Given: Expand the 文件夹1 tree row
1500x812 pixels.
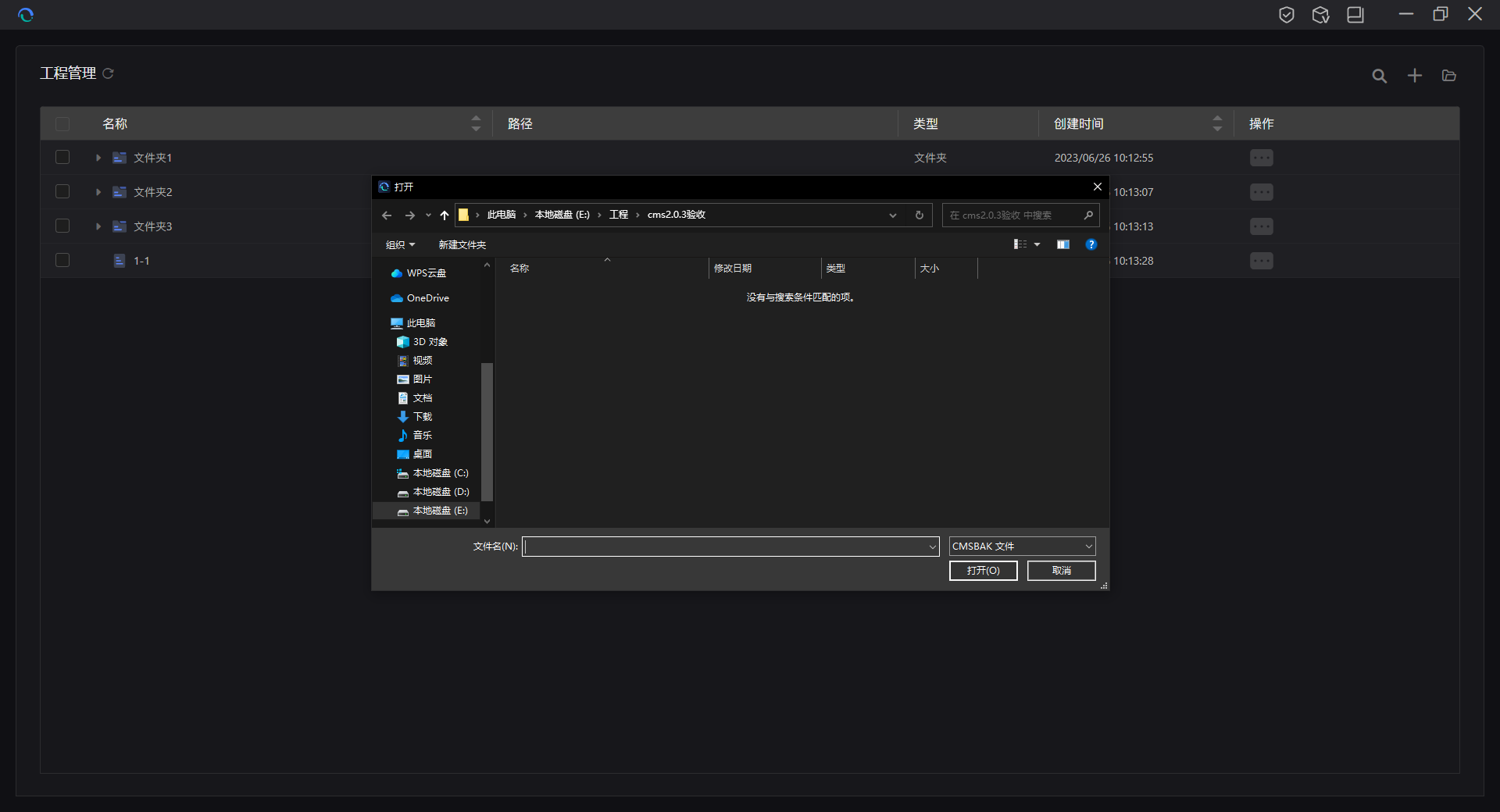Looking at the screenshot, I should click(x=98, y=158).
